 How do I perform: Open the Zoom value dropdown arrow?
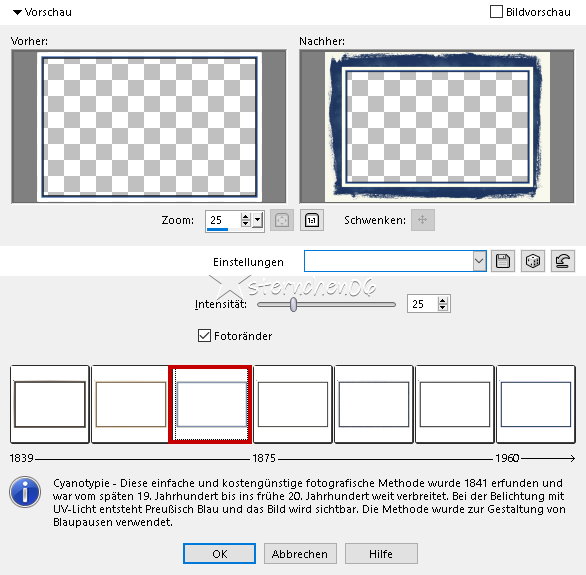point(257,220)
